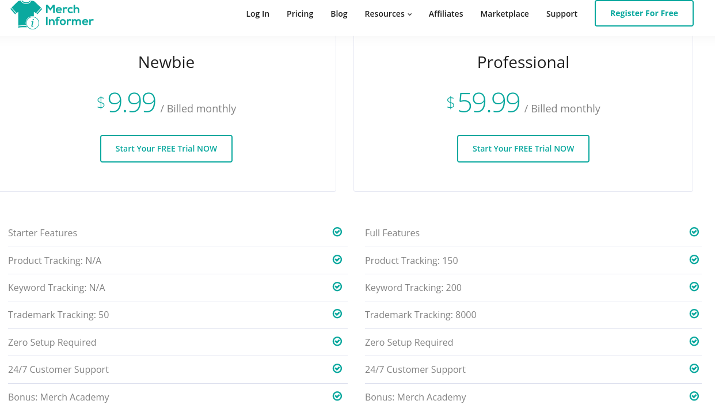
Task: Click checkmark icon beside Starter Features
Action: (337, 232)
